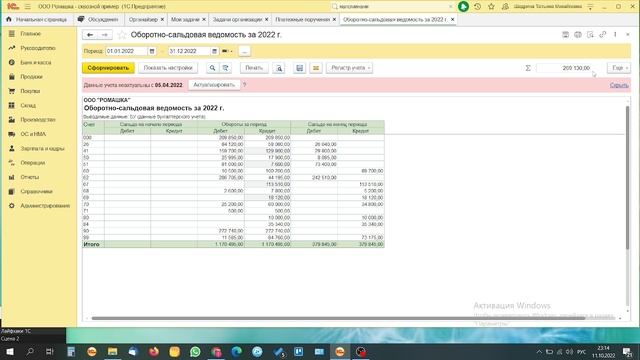Expand the Регистр учета dropdown

(350, 68)
